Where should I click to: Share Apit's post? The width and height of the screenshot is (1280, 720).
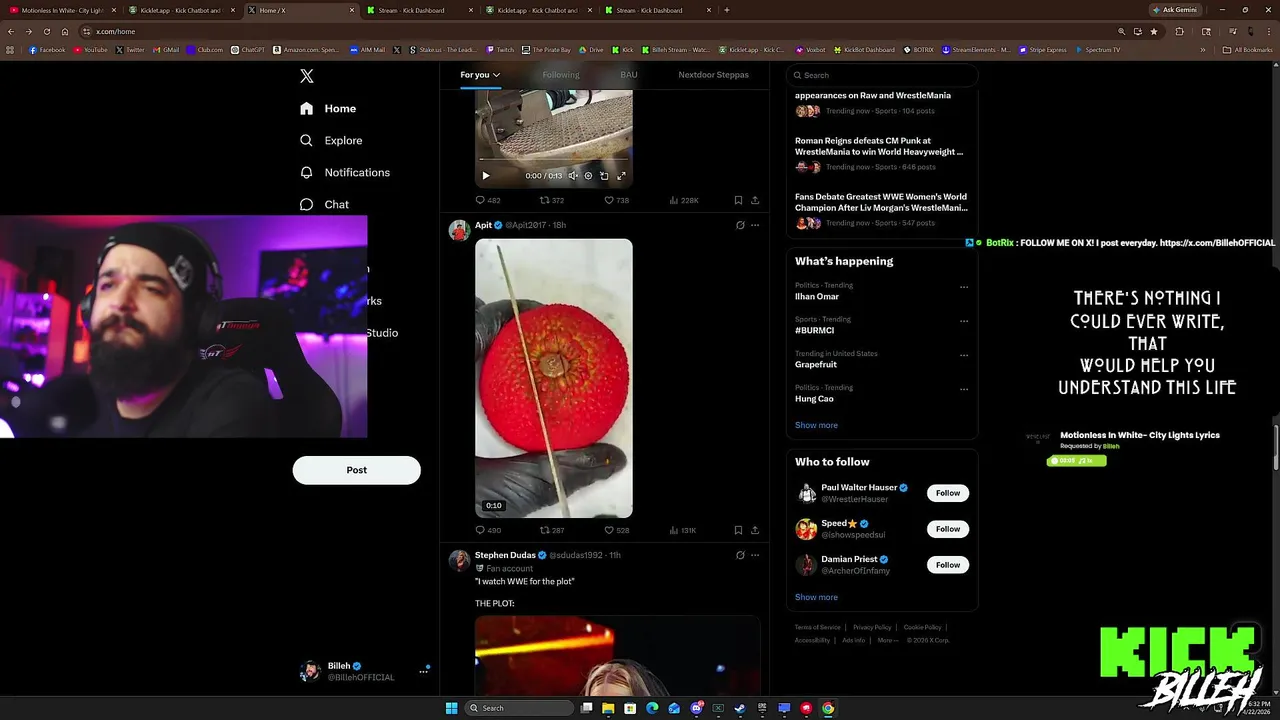click(755, 530)
